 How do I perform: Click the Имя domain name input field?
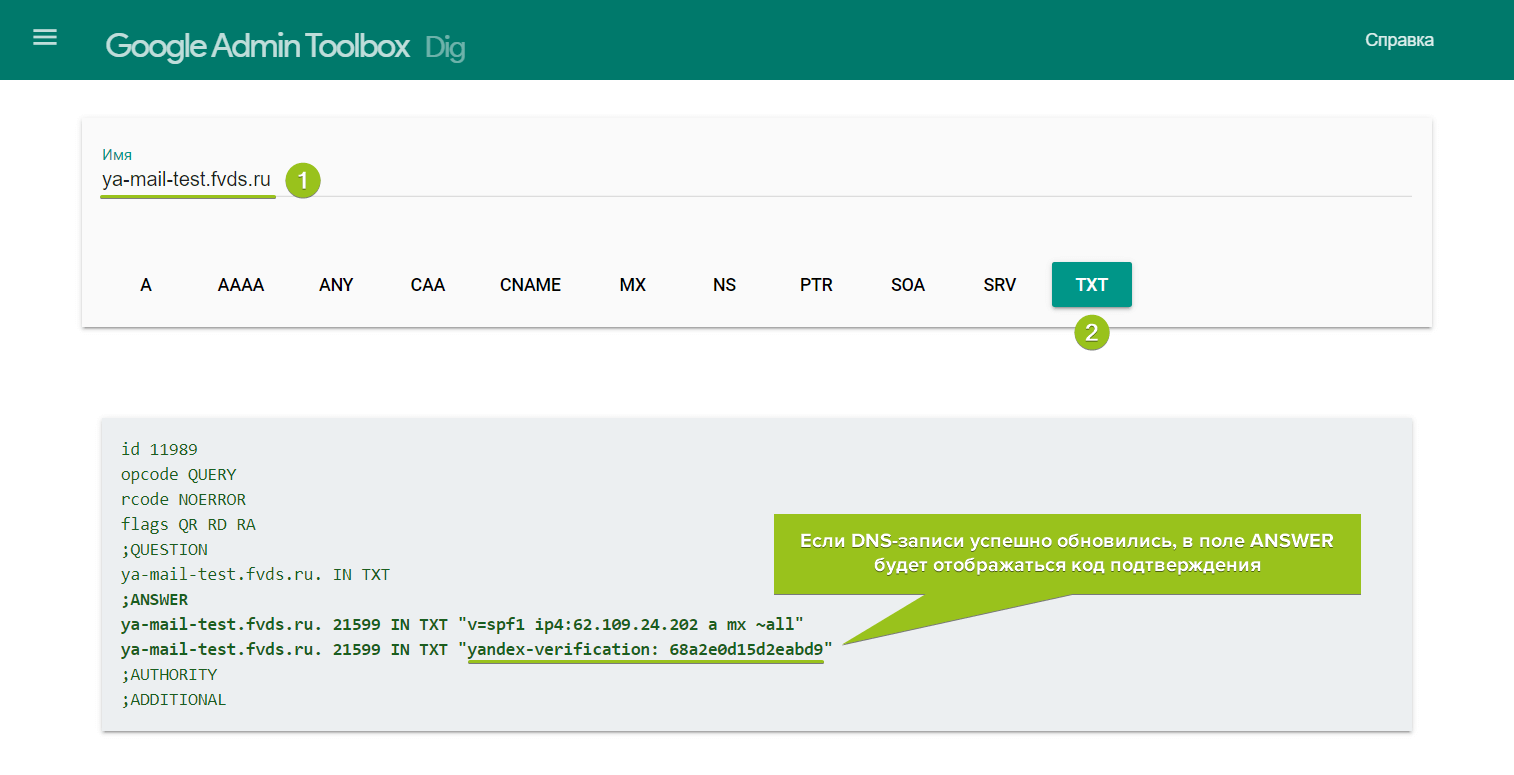point(756,181)
